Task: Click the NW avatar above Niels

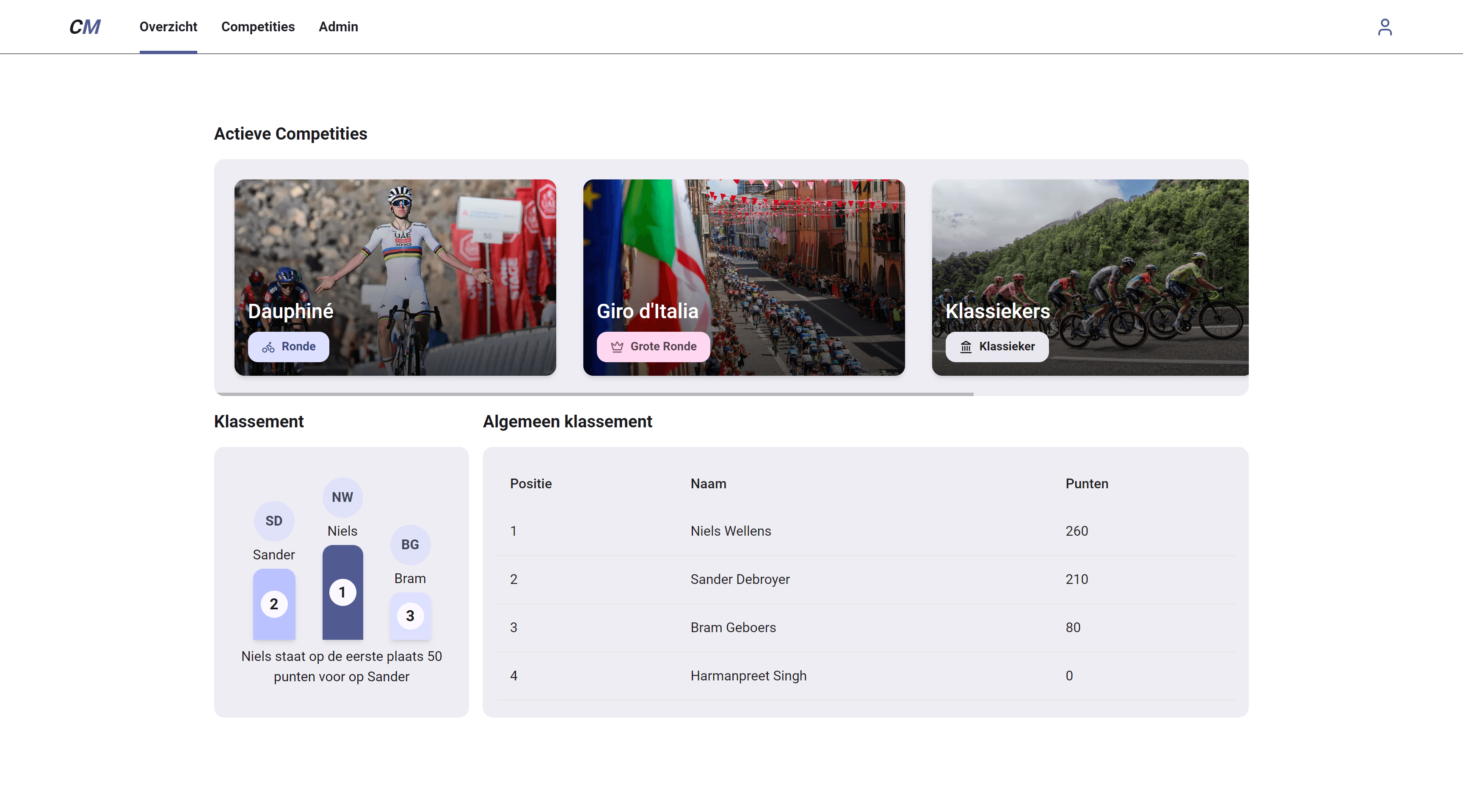Action: 342,497
